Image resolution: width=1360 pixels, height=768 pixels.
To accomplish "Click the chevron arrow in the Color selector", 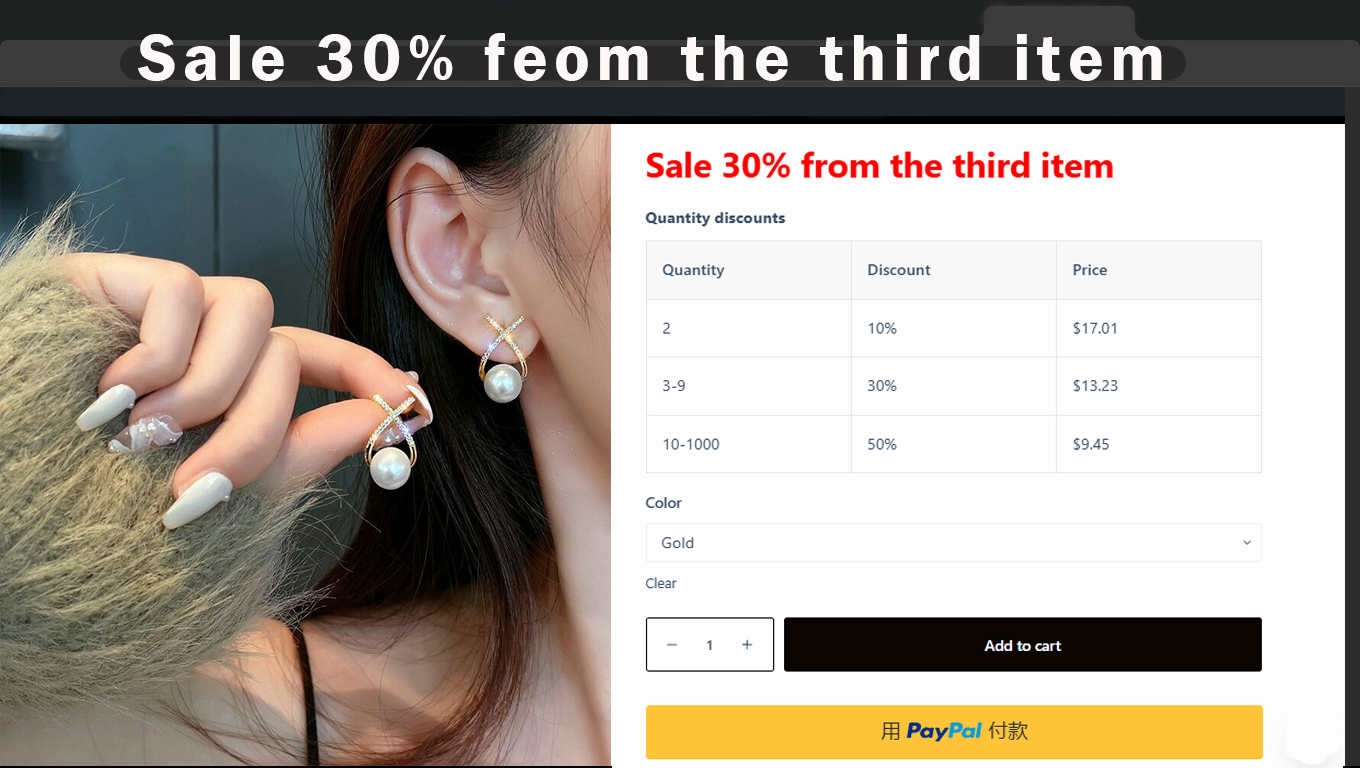I will click(x=1247, y=543).
